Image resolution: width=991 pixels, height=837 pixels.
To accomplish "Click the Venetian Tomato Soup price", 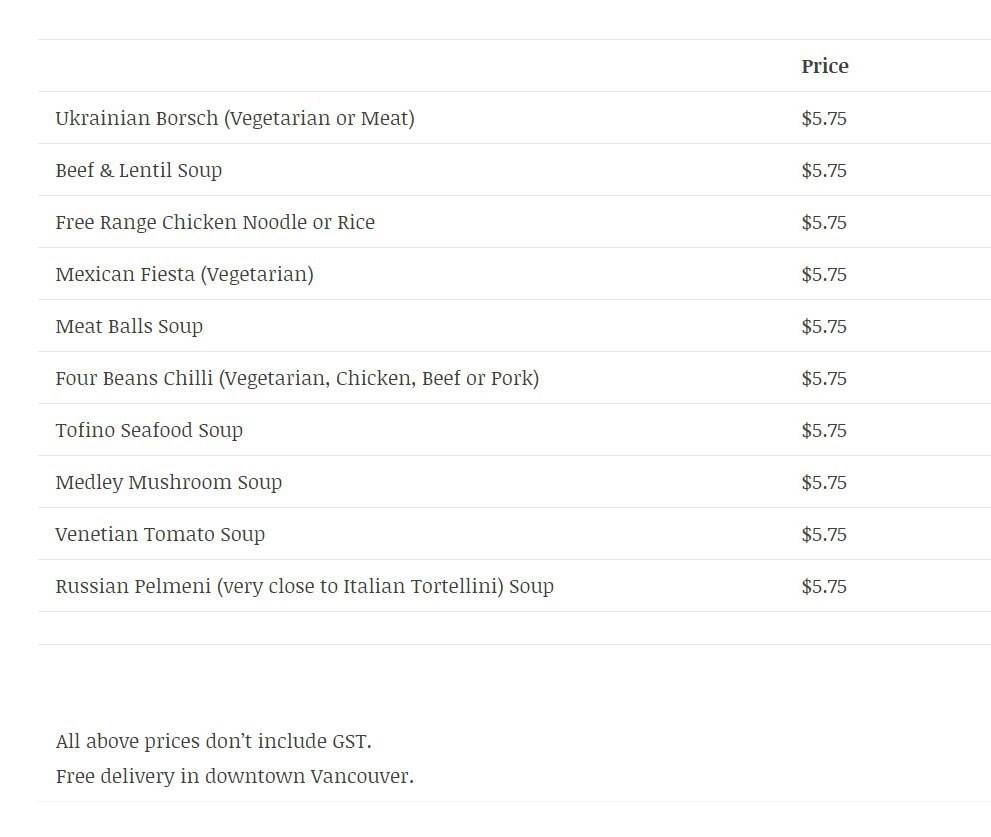I will click(823, 534).
